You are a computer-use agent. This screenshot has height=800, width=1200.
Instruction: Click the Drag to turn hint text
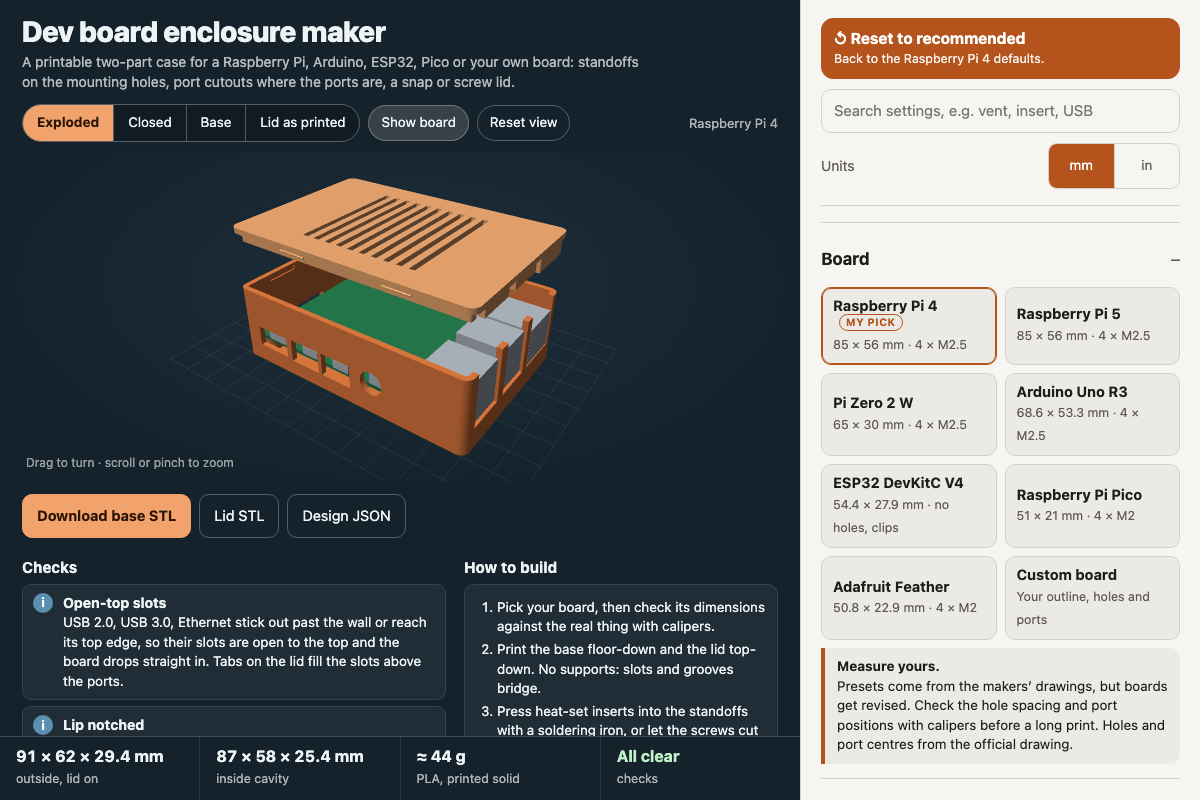(130, 463)
